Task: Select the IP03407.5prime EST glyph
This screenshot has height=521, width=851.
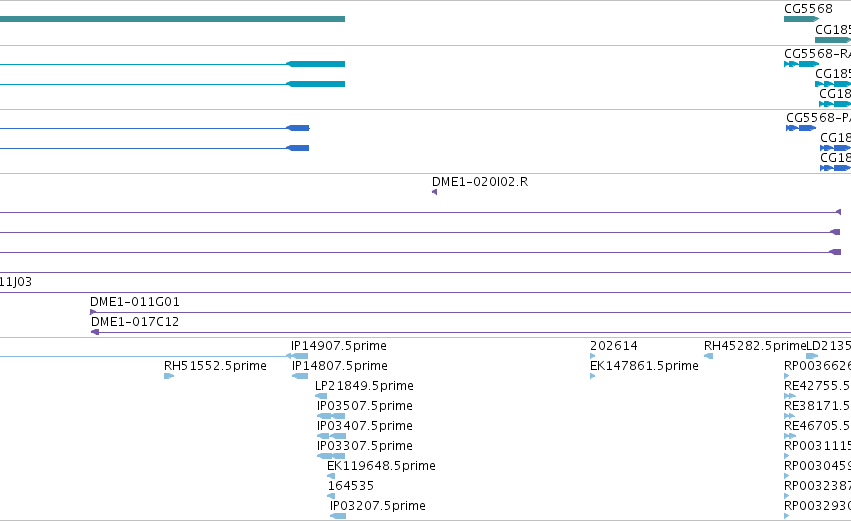Action: [x=331, y=436]
